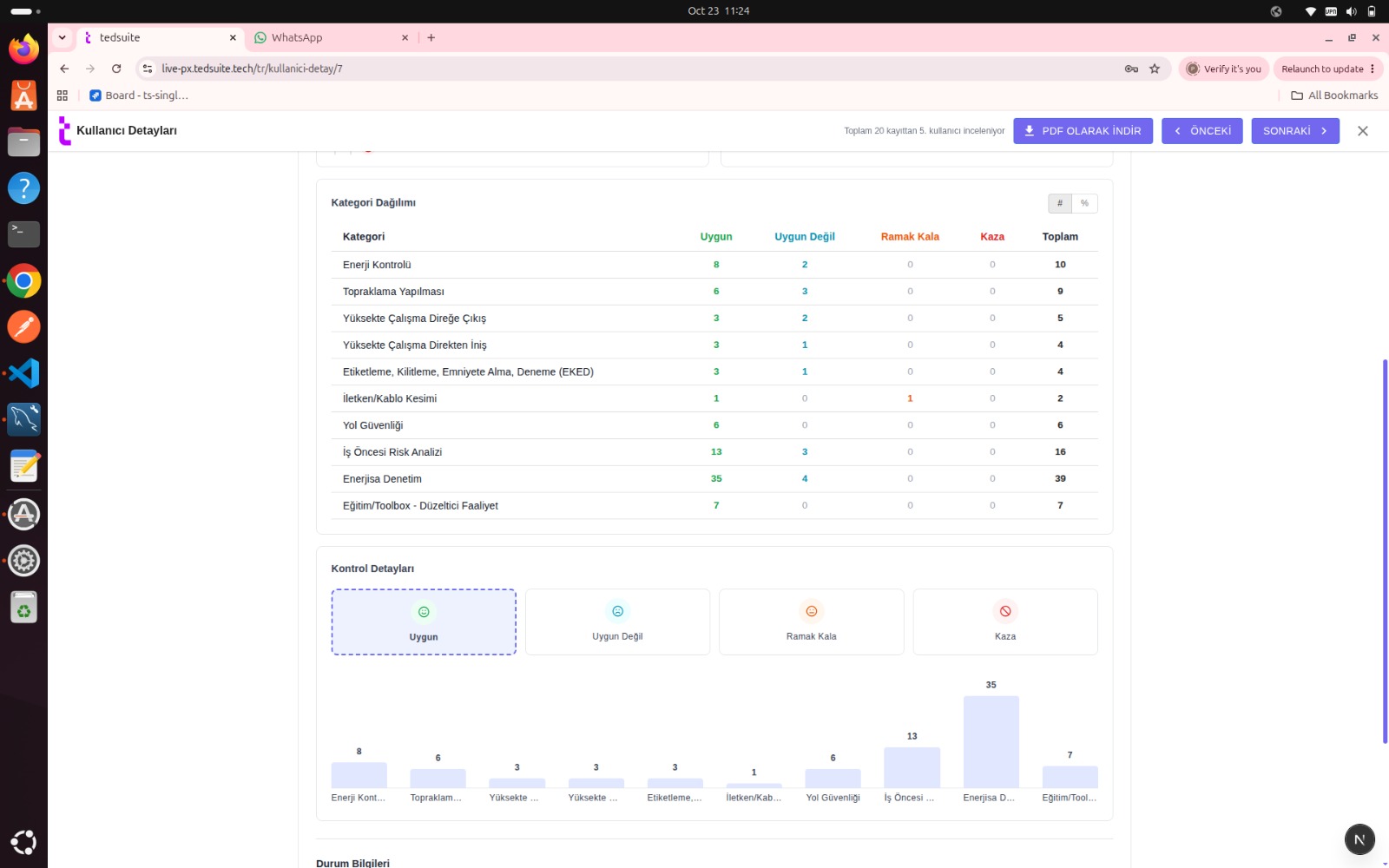
Task: Switch distribution to count (#) view
Action: coord(1060,203)
